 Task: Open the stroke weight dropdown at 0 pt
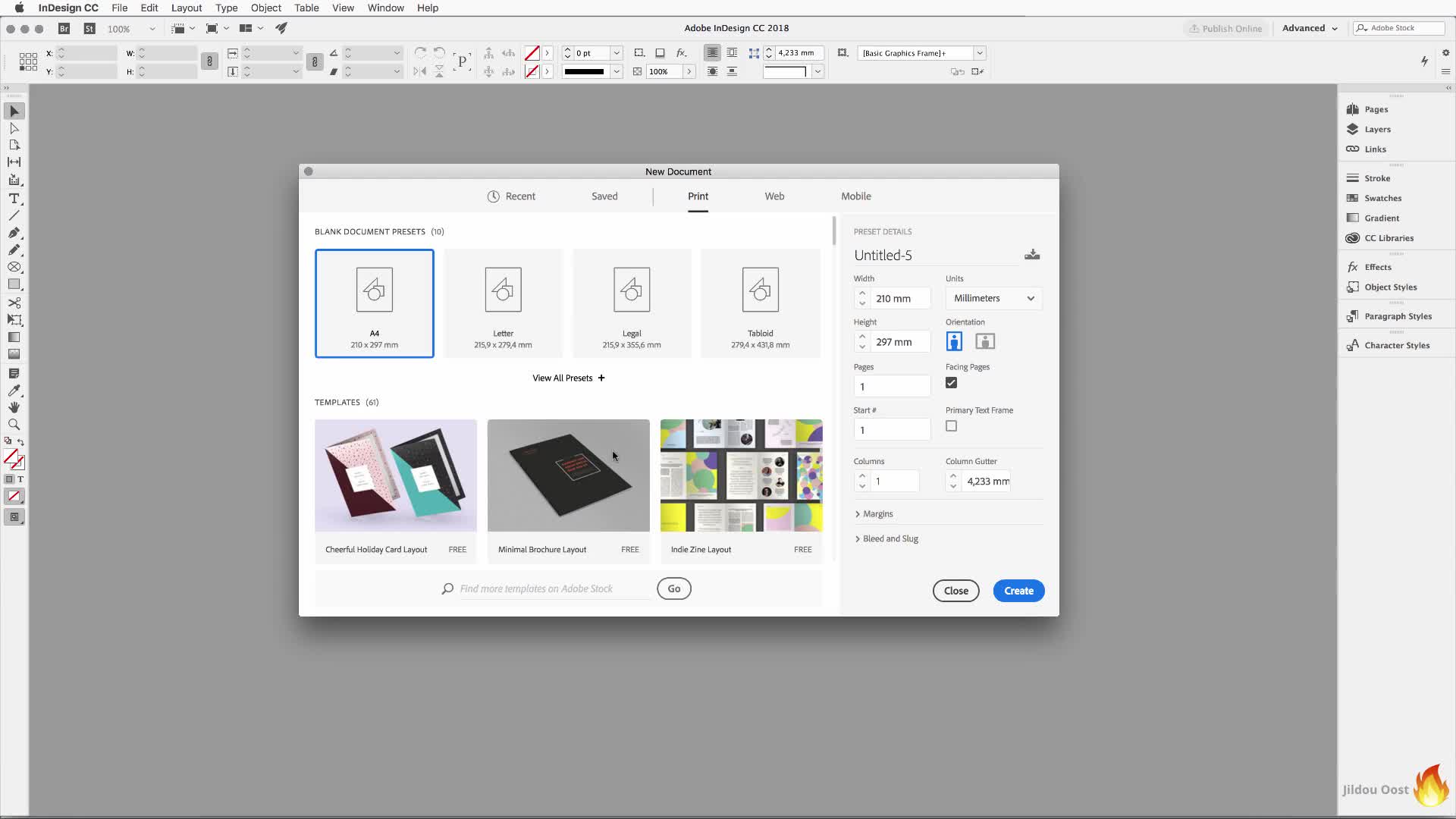pyautogui.click(x=617, y=53)
